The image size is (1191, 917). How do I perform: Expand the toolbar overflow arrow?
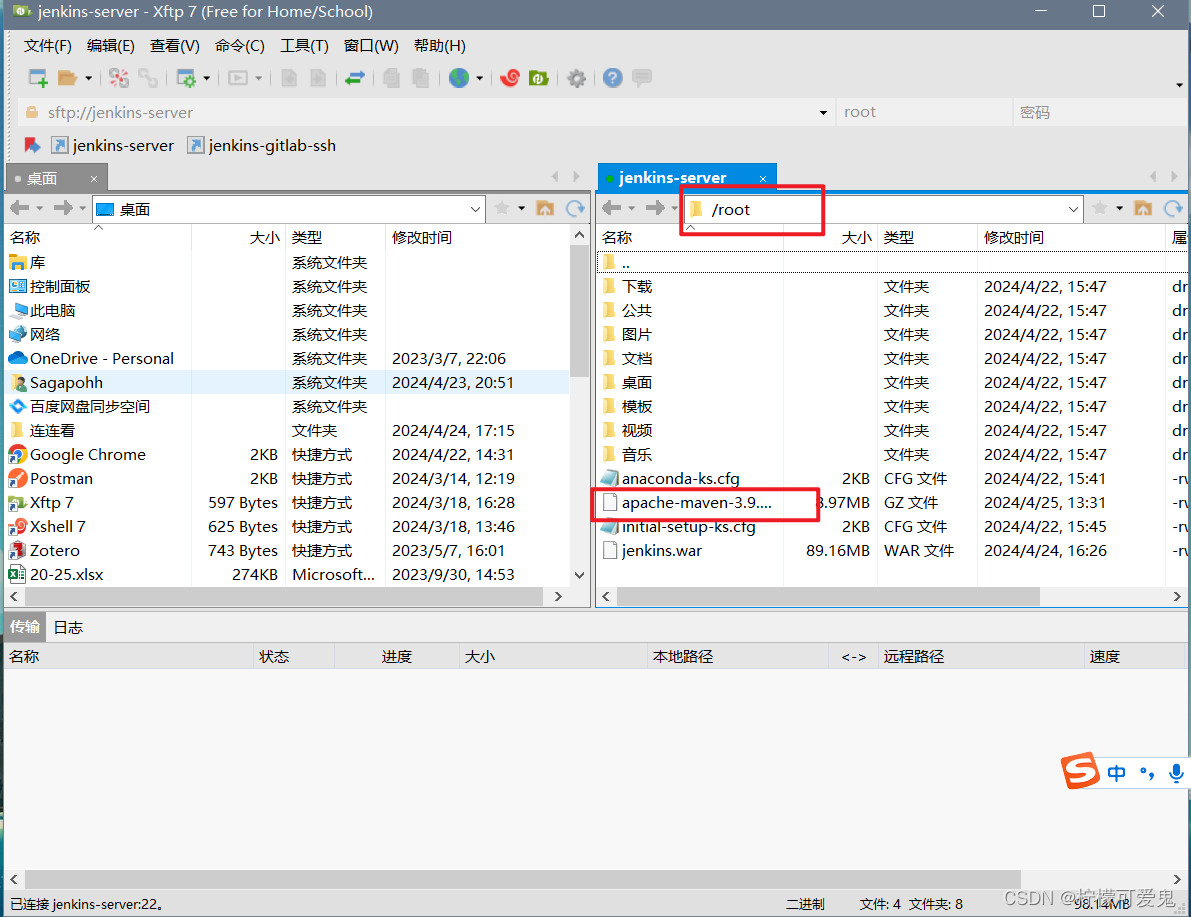pyautogui.click(x=1179, y=85)
